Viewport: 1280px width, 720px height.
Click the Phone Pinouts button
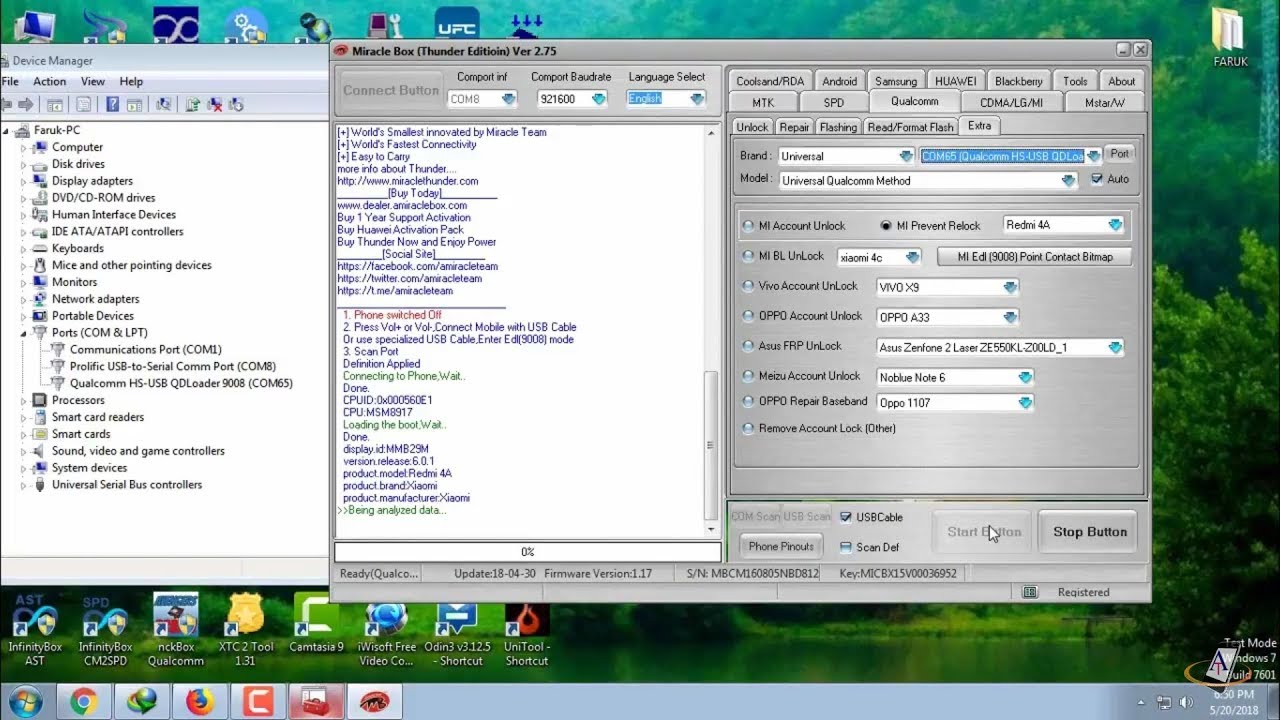[781, 546]
